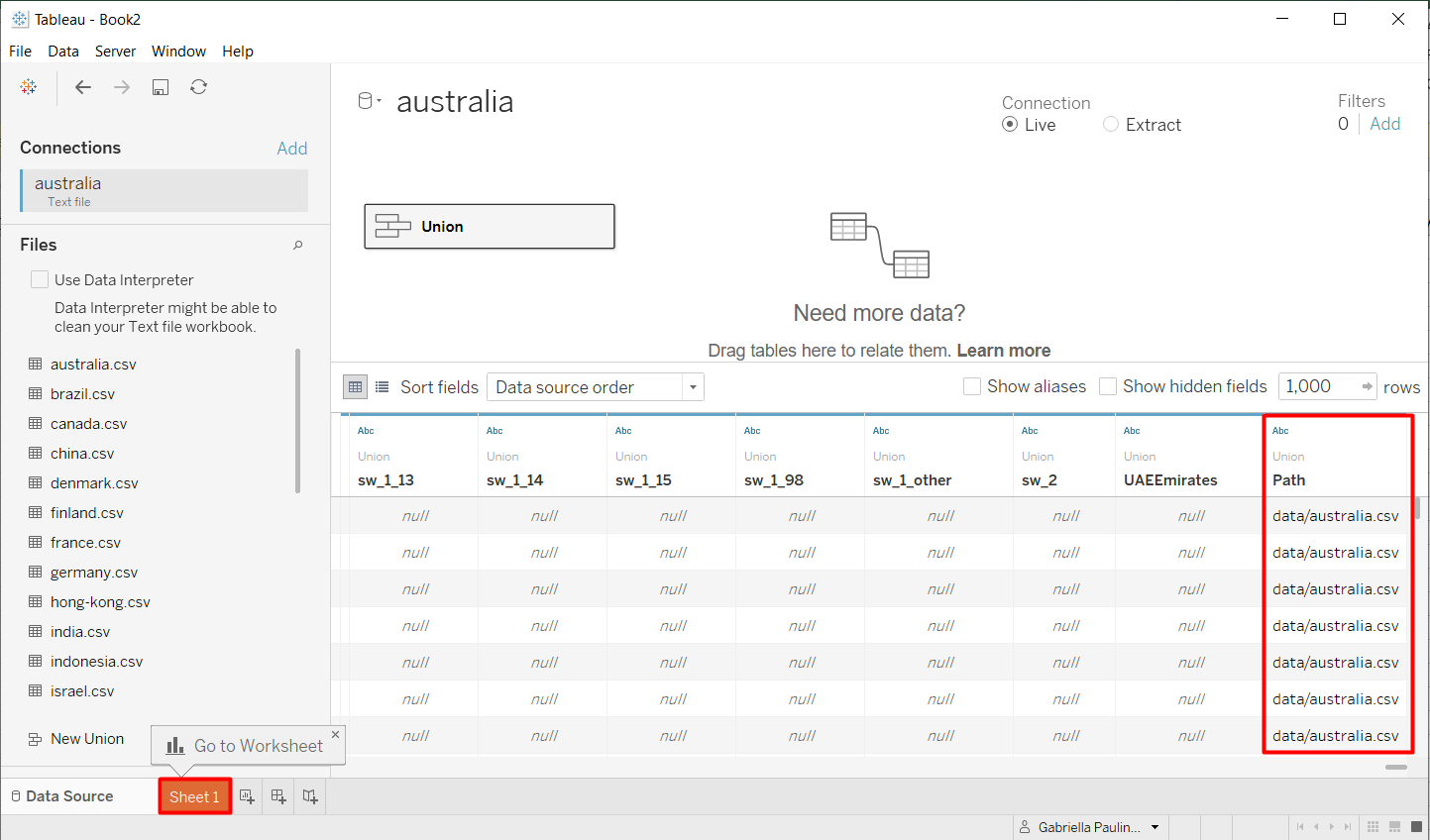
Task: Search files with the magnifier icon
Action: [297, 245]
